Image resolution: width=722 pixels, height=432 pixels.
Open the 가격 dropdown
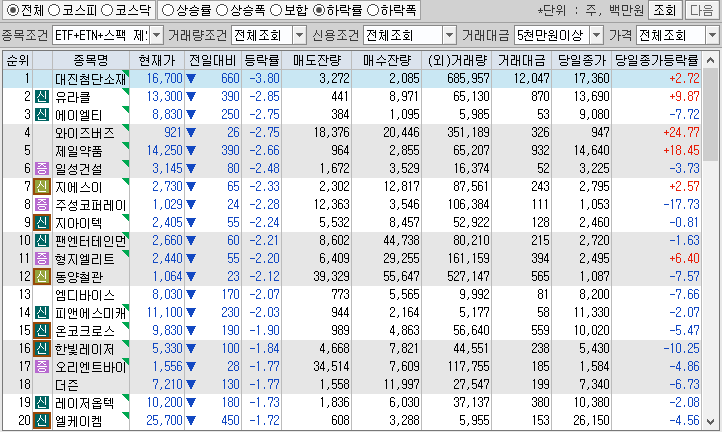712,35
